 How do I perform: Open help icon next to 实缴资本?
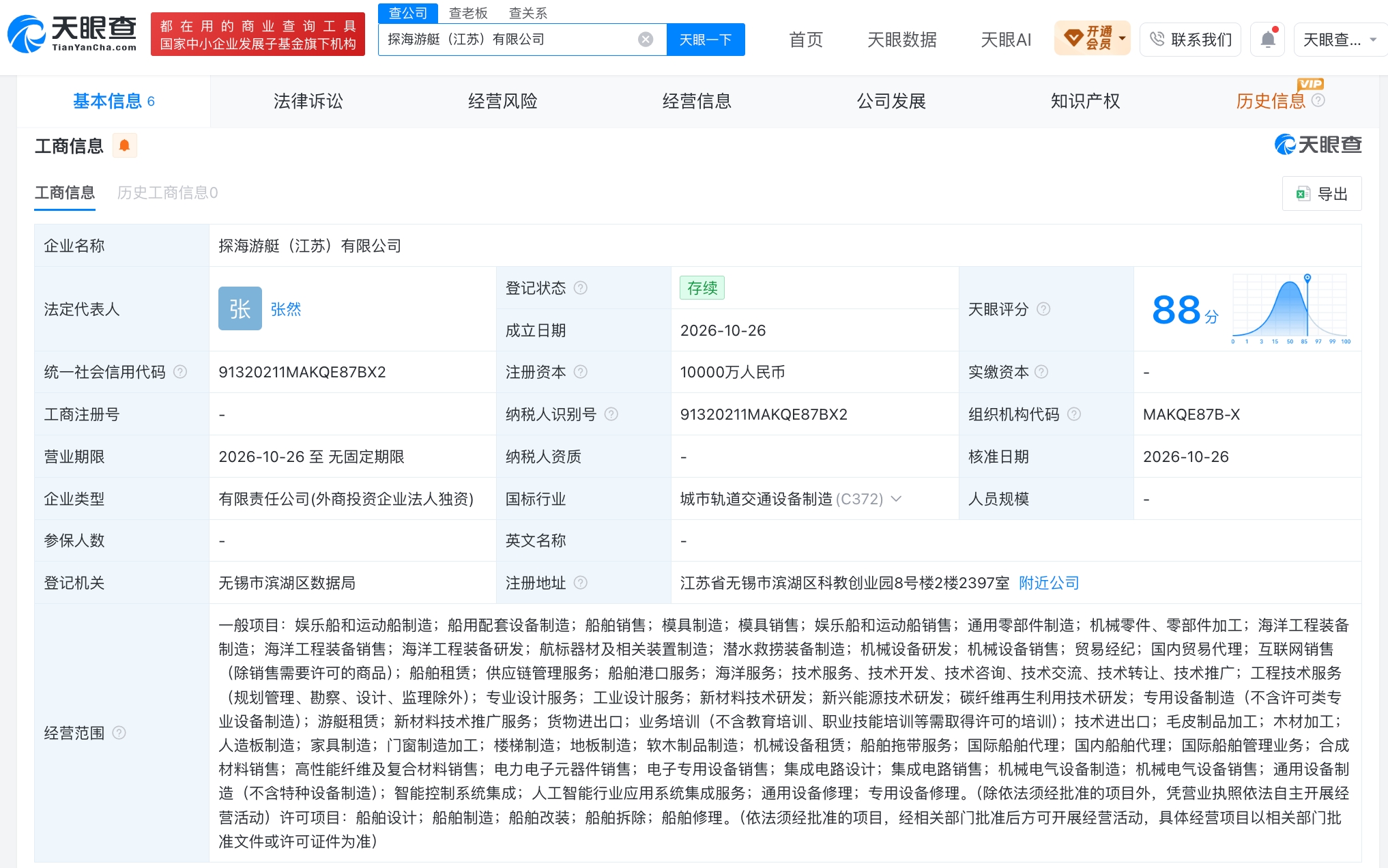click(x=1041, y=372)
